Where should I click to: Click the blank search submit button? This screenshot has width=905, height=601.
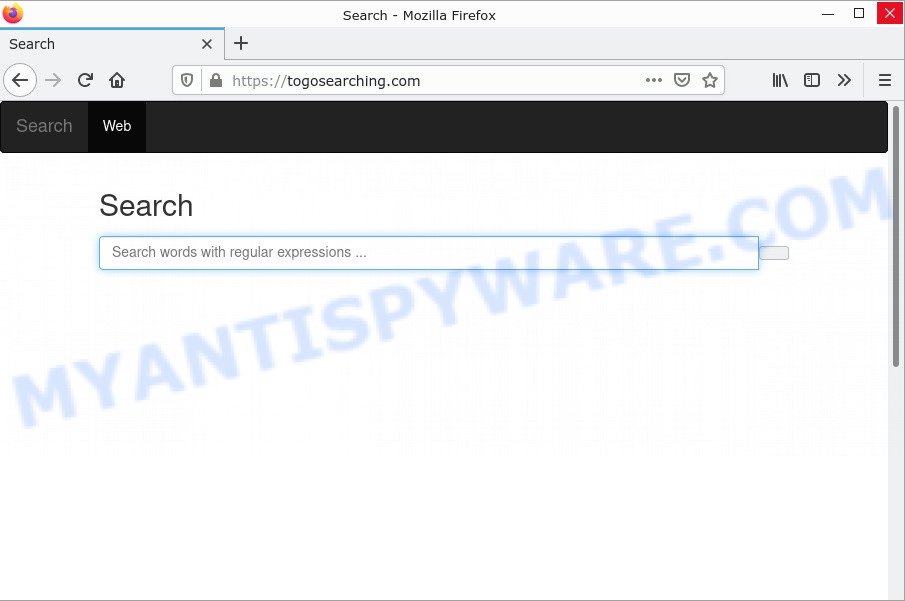point(774,253)
